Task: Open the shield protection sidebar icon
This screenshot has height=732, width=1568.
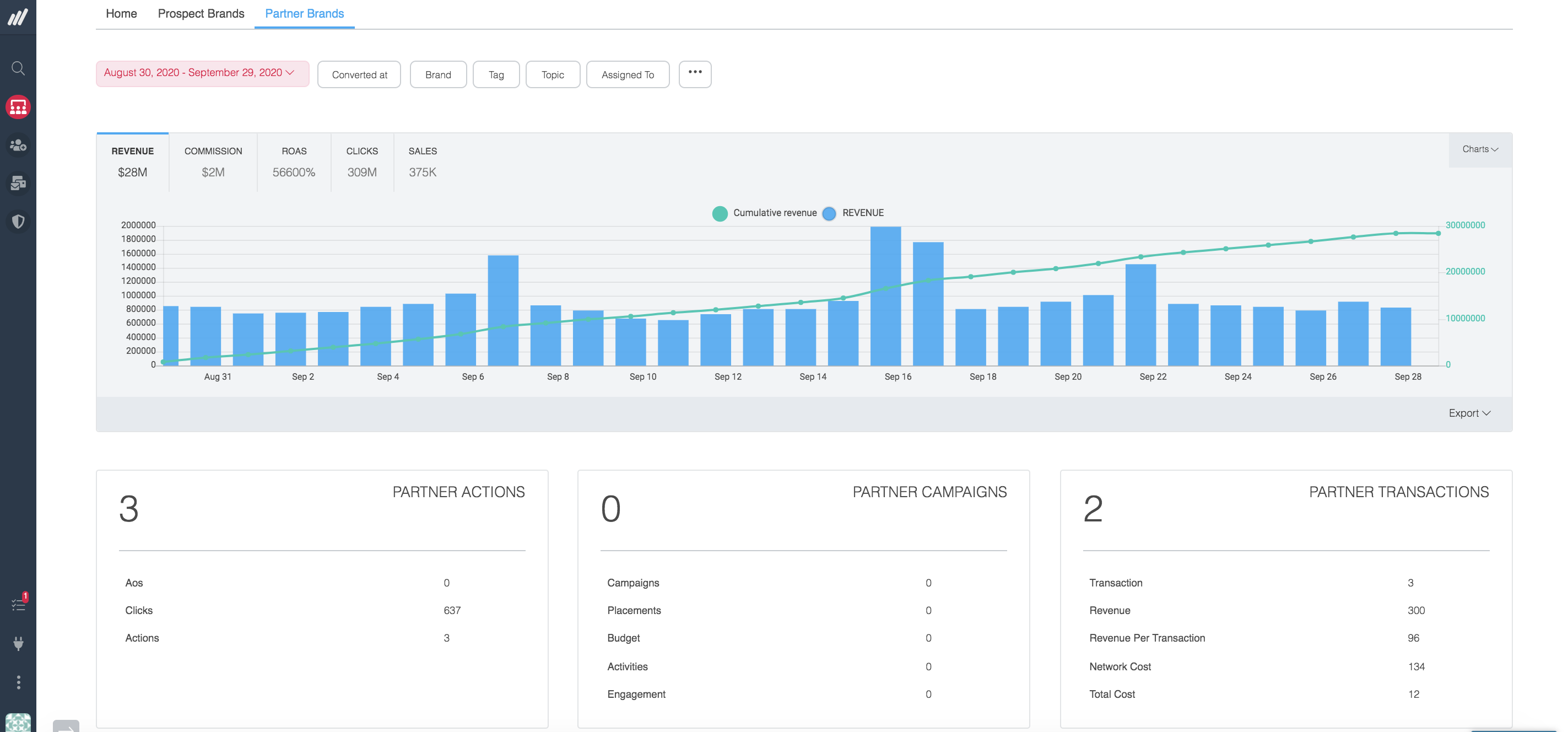Action: pos(18,221)
